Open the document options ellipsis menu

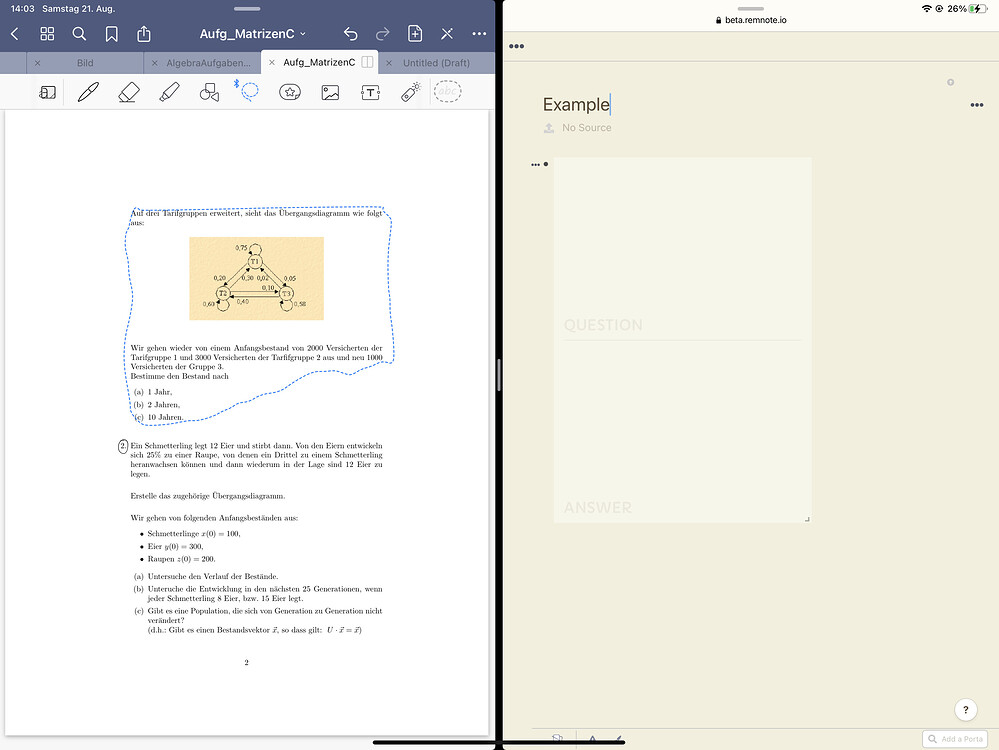[x=479, y=33]
